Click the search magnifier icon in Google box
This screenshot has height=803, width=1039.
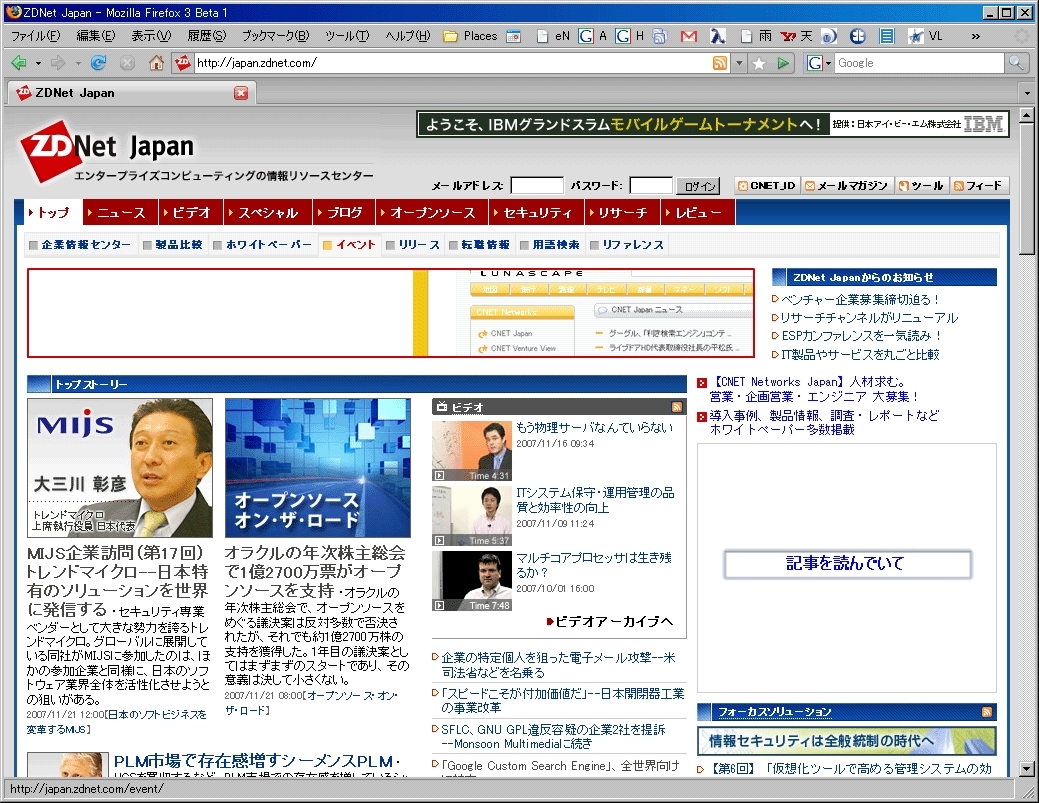tap(1016, 63)
